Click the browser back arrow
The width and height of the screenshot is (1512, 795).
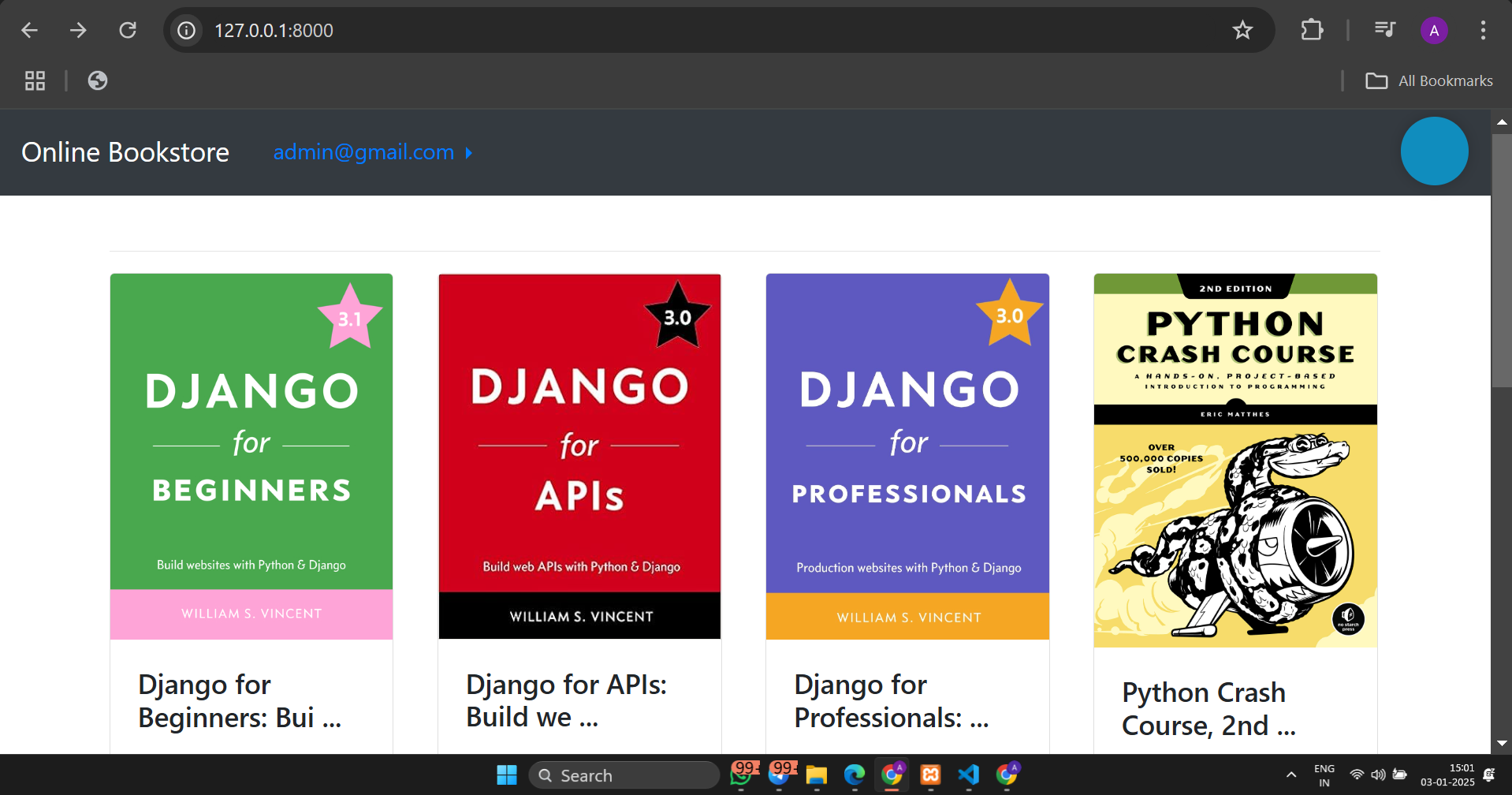coord(29,31)
